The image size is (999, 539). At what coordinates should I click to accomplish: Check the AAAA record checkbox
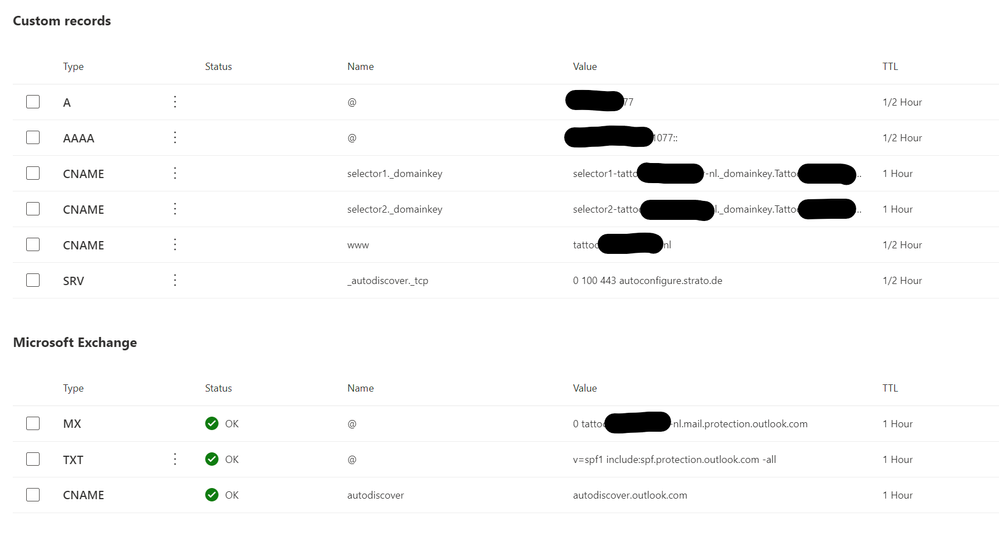(x=33, y=138)
